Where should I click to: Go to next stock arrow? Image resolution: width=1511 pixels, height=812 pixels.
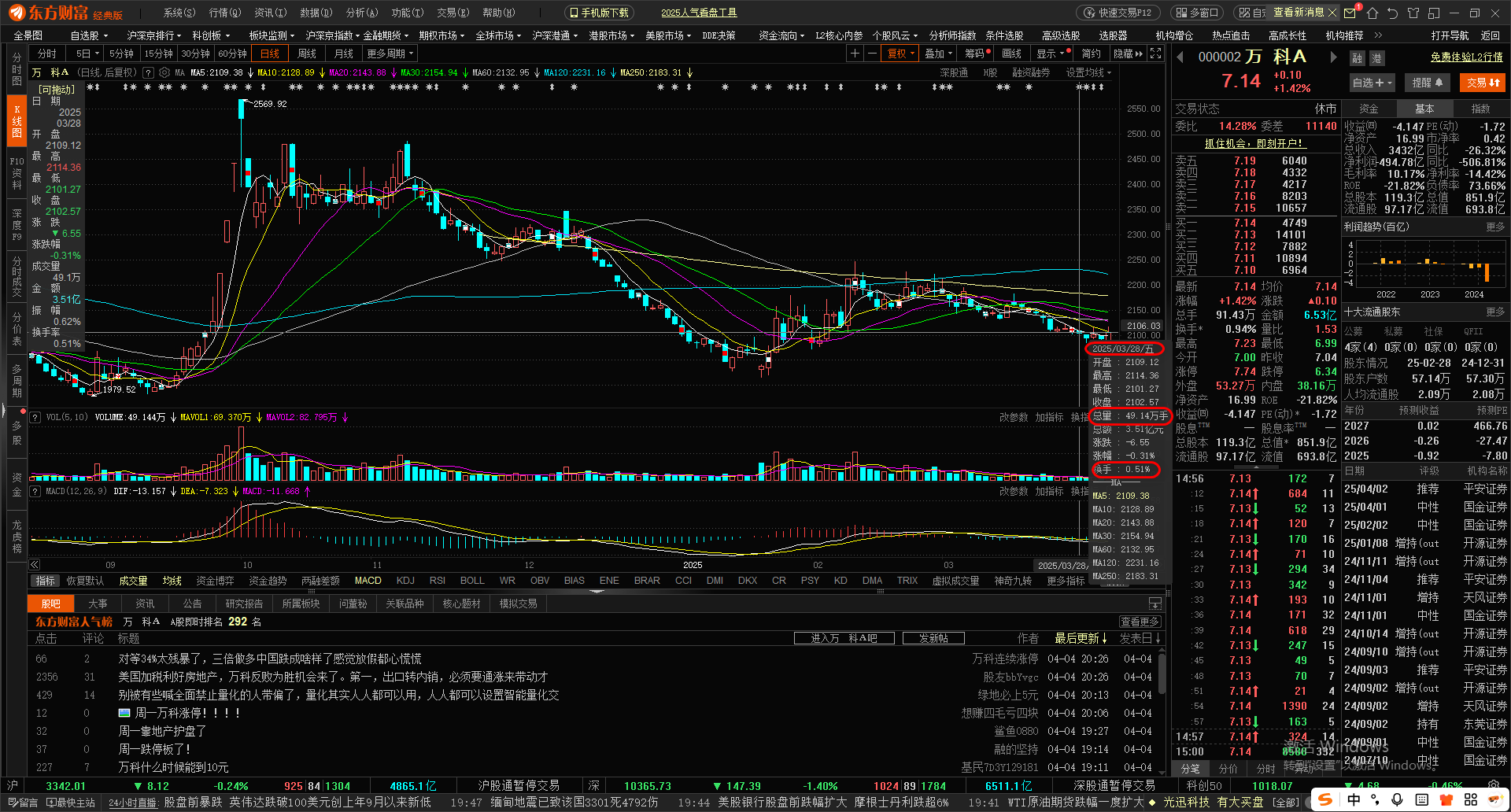(1333, 57)
